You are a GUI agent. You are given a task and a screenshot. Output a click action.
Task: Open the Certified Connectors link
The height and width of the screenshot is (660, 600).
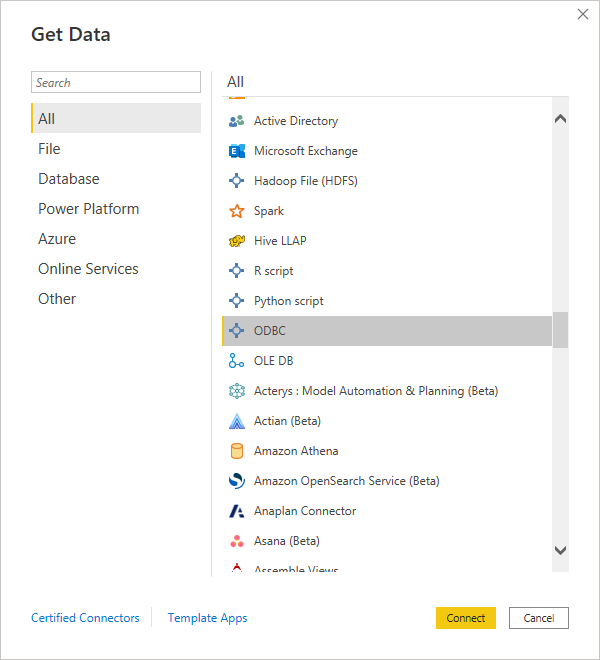[x=85, y=618]
